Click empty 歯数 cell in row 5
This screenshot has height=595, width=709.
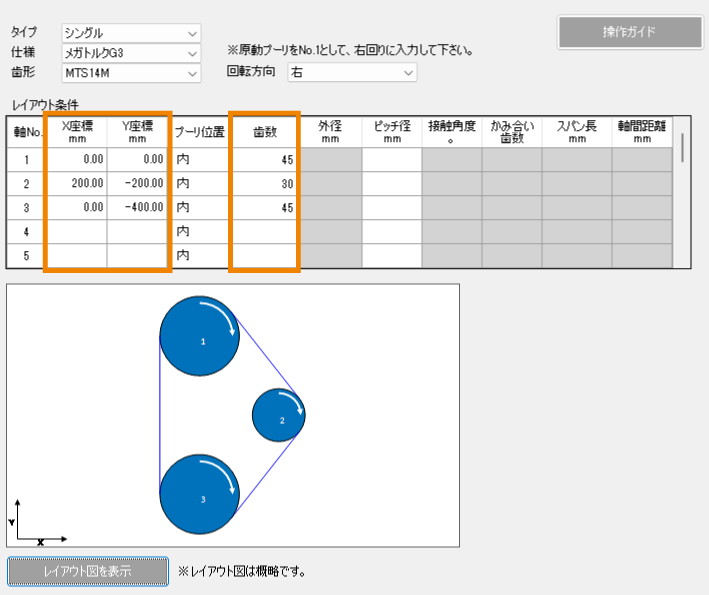(x=265, y=255)
